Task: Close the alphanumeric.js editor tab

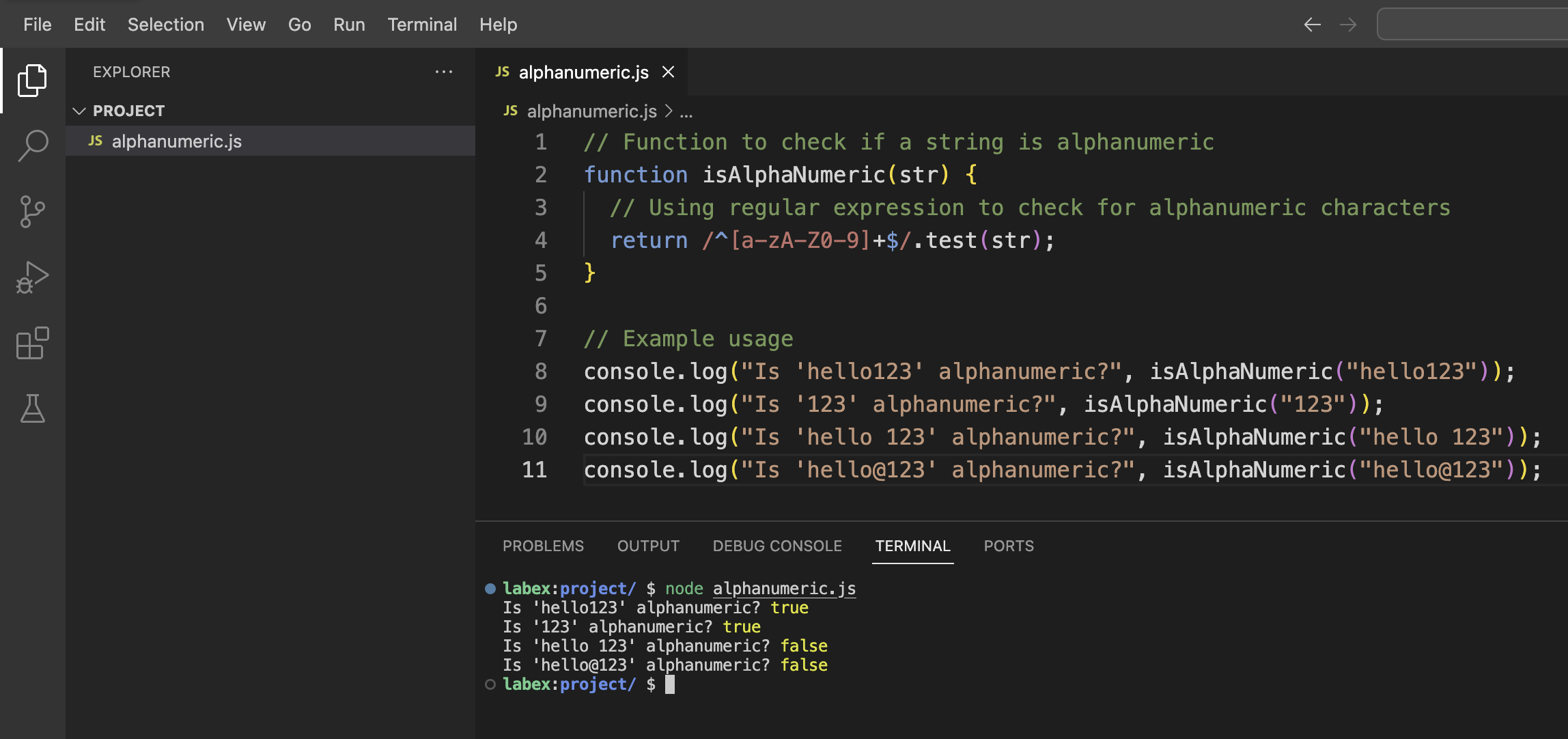Action: [x=669, y=72]
